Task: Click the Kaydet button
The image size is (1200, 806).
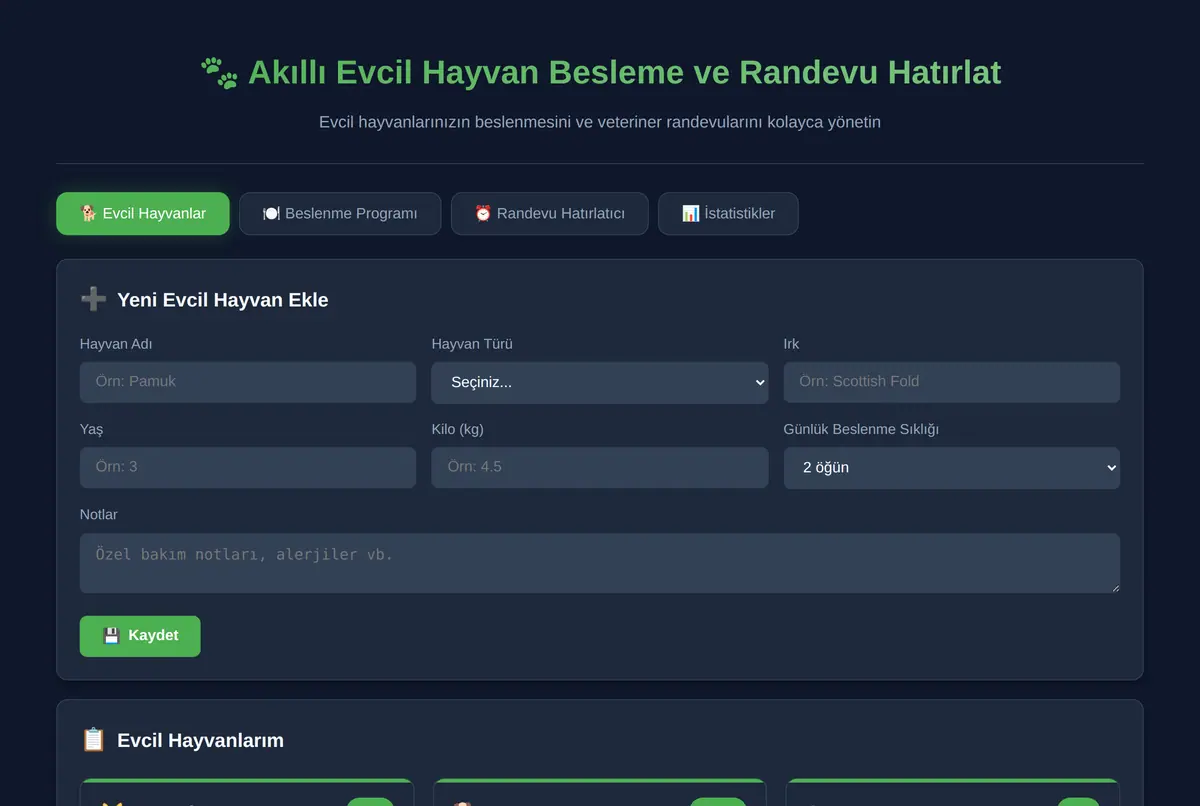Action: pos(140,636)
